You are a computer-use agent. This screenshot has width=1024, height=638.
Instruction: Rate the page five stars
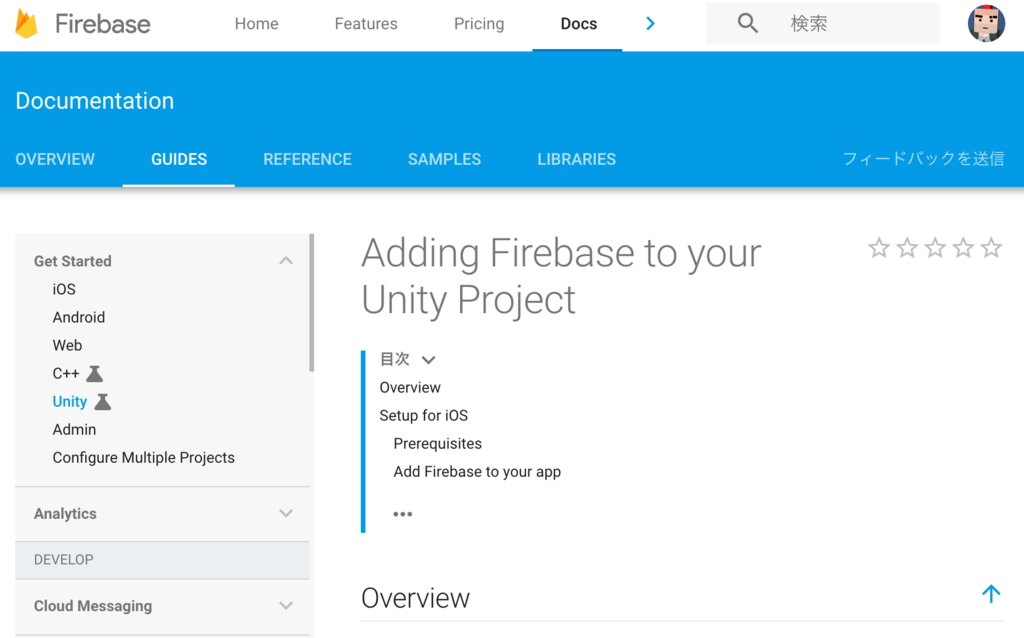991,248
